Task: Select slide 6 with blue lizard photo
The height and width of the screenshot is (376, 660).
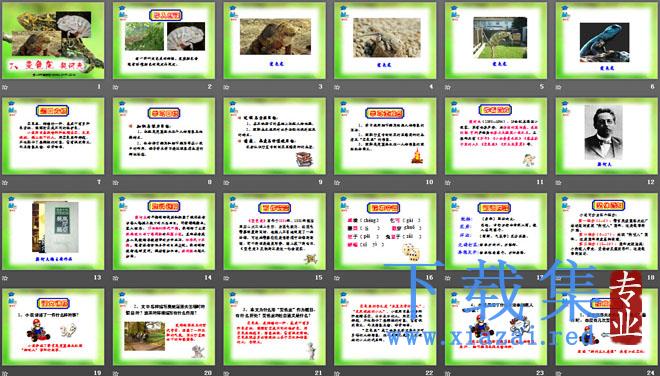Action: click(x=607, y=40)
